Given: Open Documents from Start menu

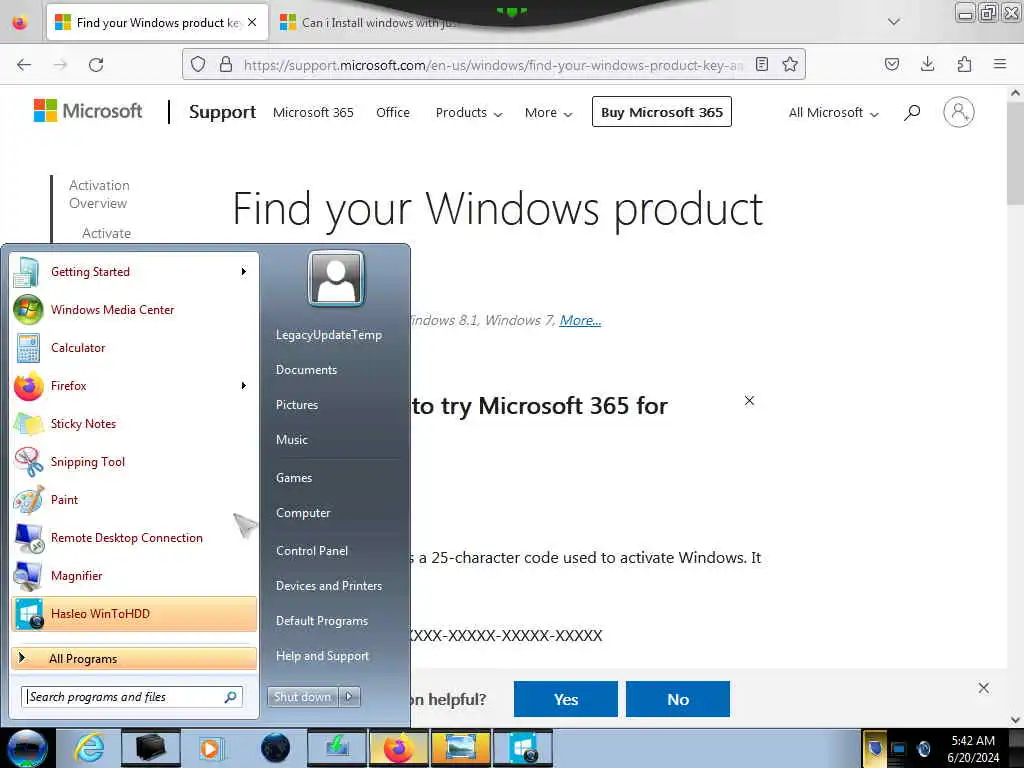Looking at the screenshot, I should tap(306, 370).
